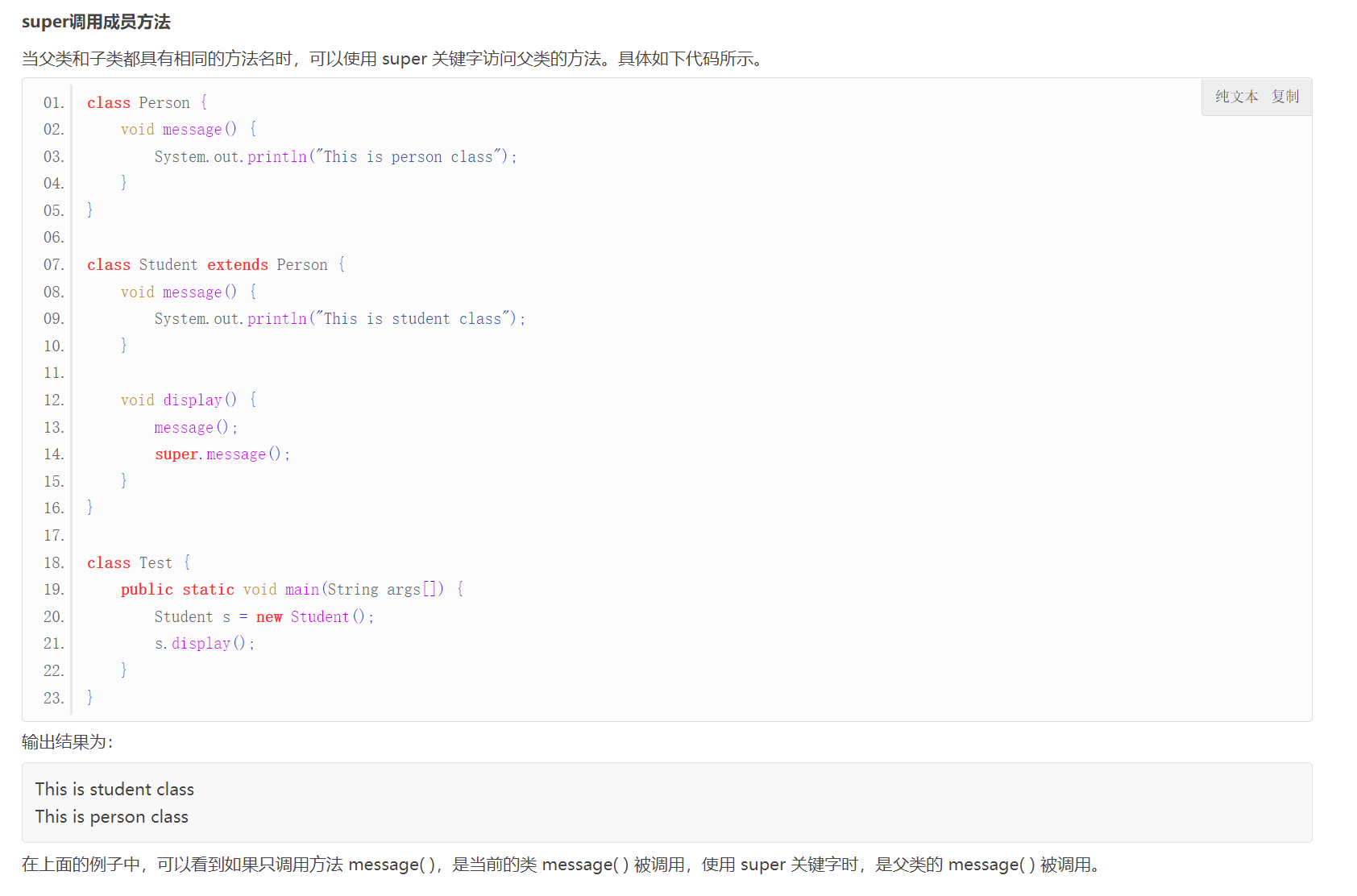The image size is (1357, 896).
Task: Click "void message() {" on line 08
Action: click(189, 292)
